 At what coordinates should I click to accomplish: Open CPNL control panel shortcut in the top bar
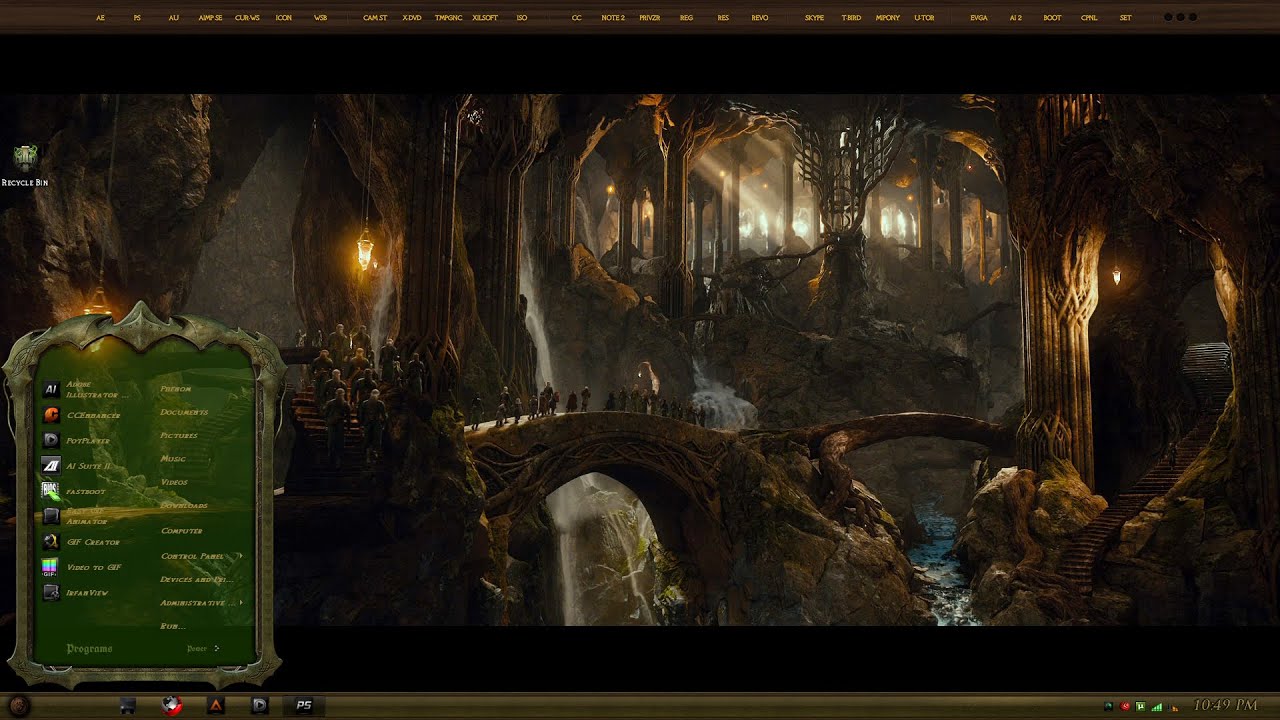[x=1089, y=18]
